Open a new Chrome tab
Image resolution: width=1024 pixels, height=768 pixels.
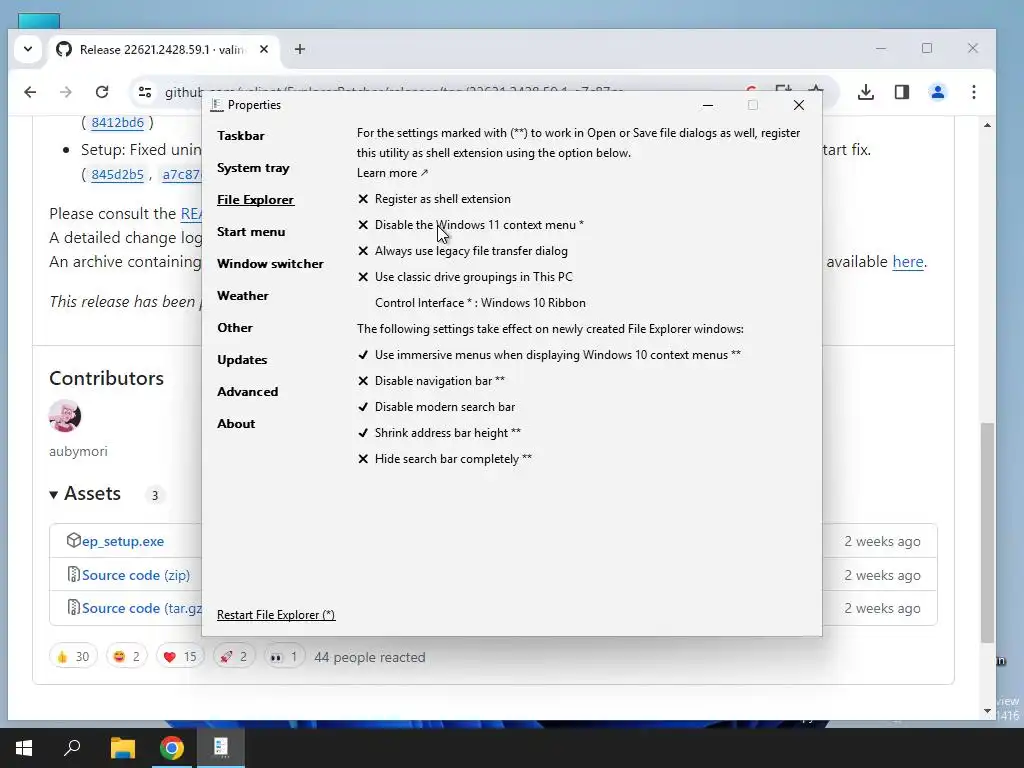pyautogui.click(x=300, y=49)
